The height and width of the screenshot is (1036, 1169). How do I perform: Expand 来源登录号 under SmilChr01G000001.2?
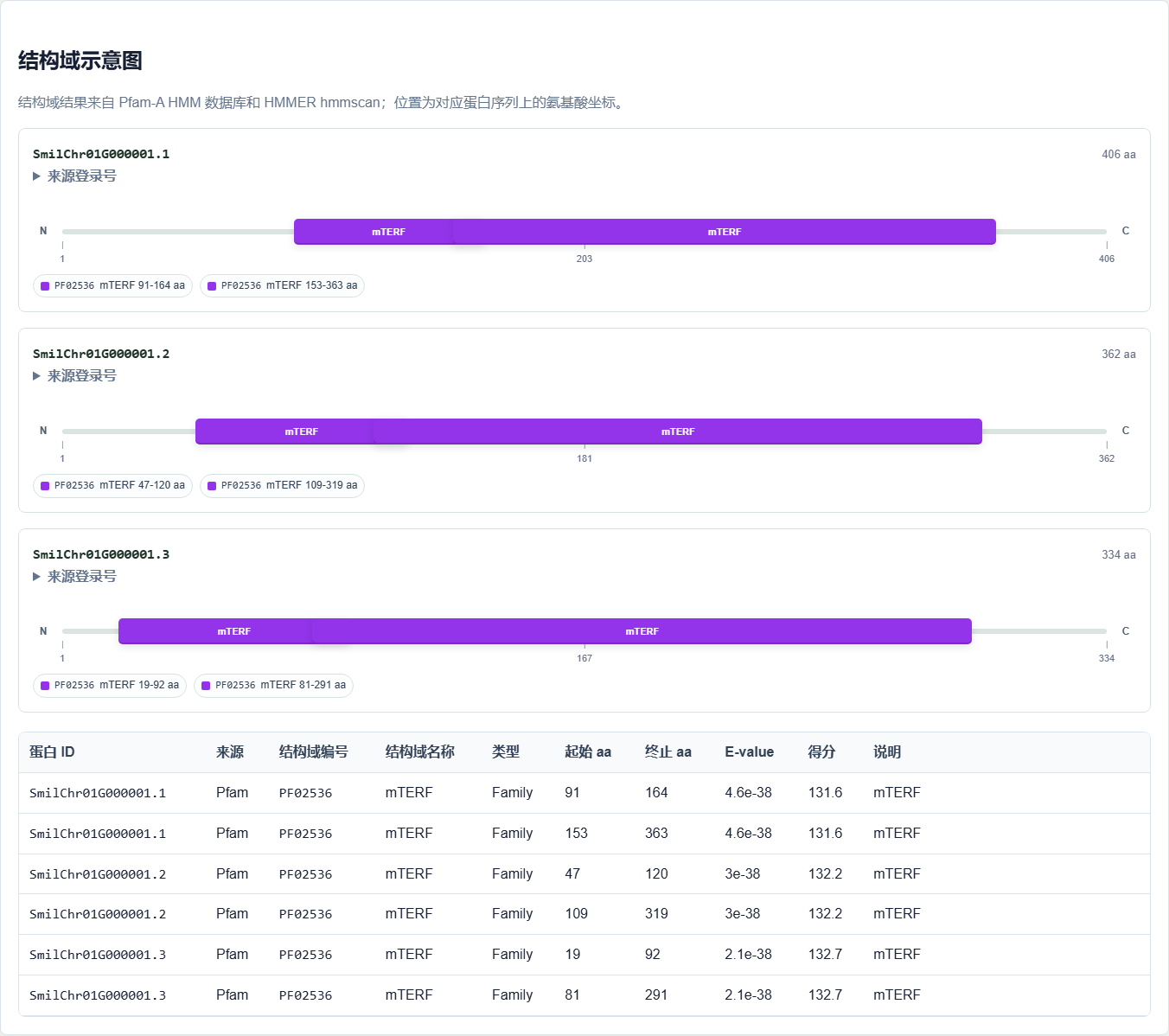pyautogui.click(x=74, y=376)
